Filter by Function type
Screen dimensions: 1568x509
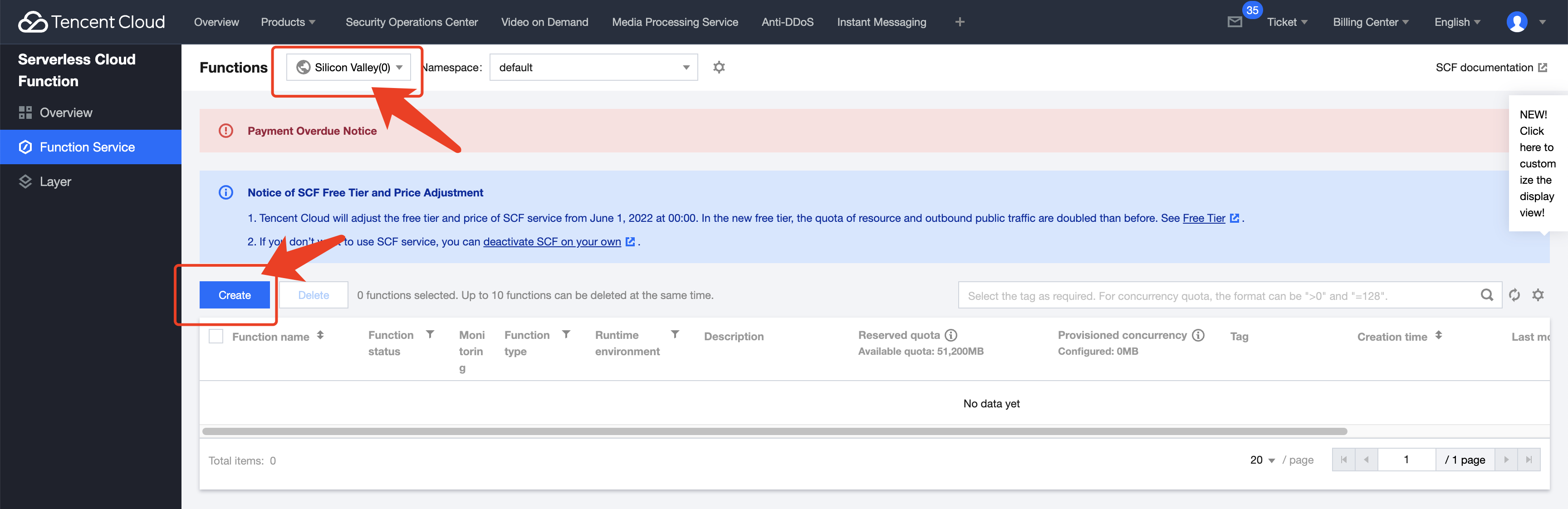[x=566, y=335]
